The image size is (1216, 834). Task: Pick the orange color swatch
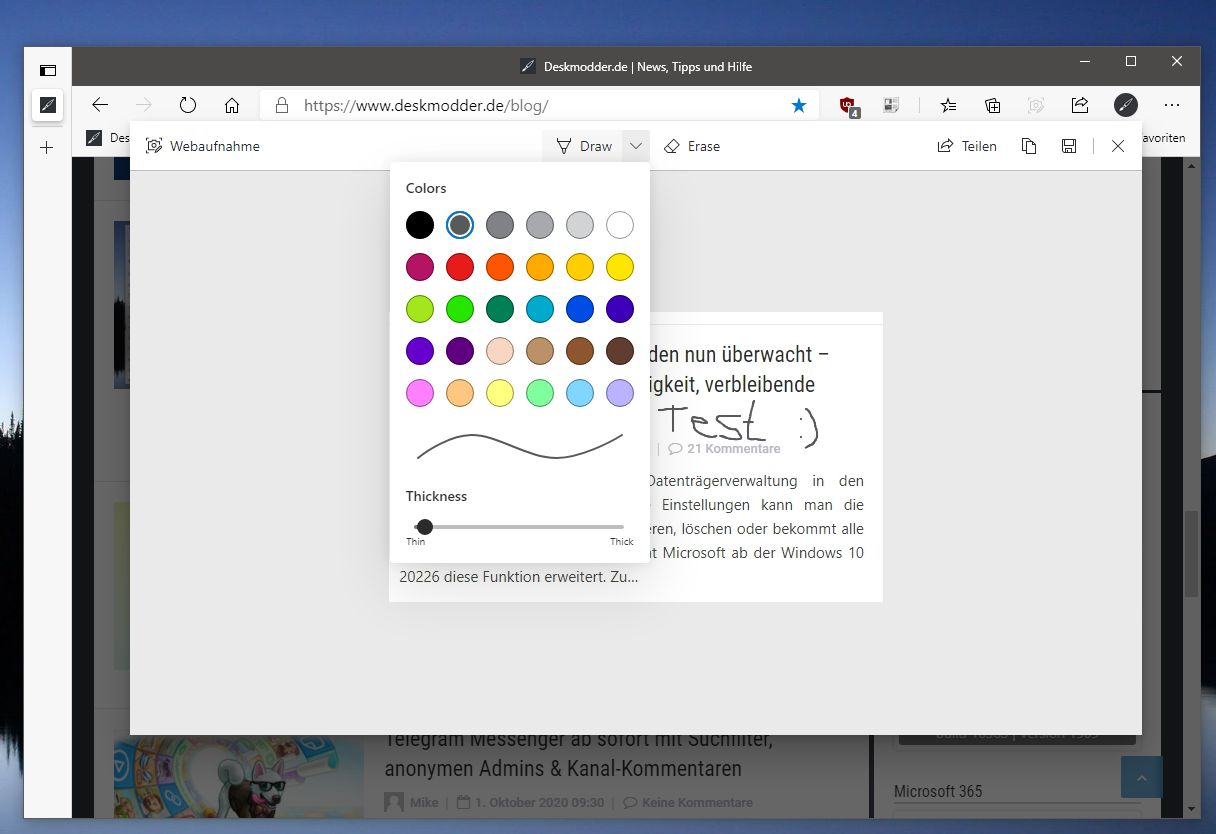click(500, 267)
